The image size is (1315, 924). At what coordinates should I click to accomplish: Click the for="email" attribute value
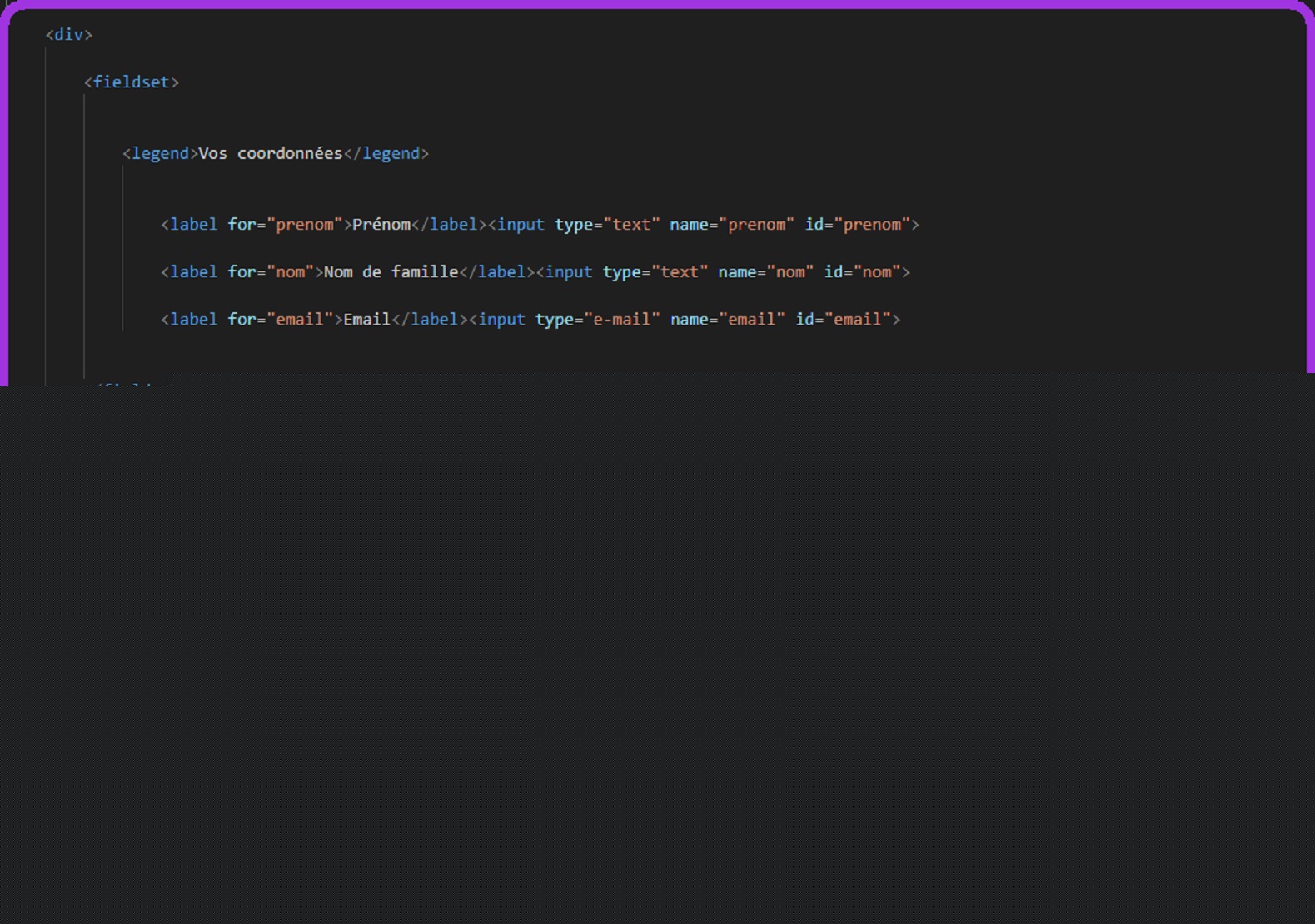pyautogui.click(x=300, y=320)
